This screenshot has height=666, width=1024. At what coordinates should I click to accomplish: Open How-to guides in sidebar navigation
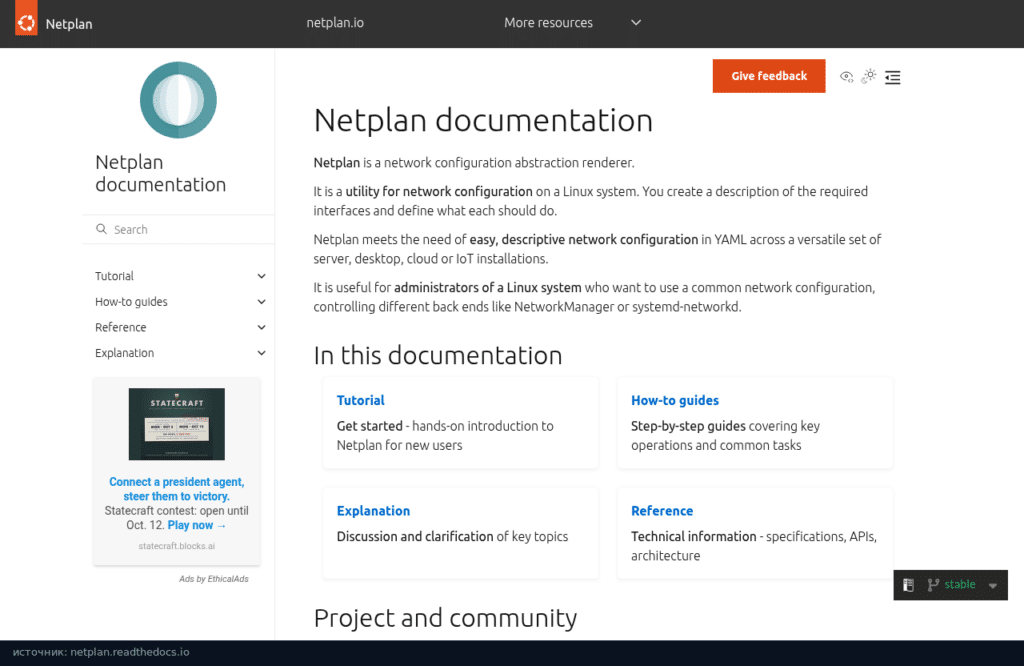click(x=131, y=302)
